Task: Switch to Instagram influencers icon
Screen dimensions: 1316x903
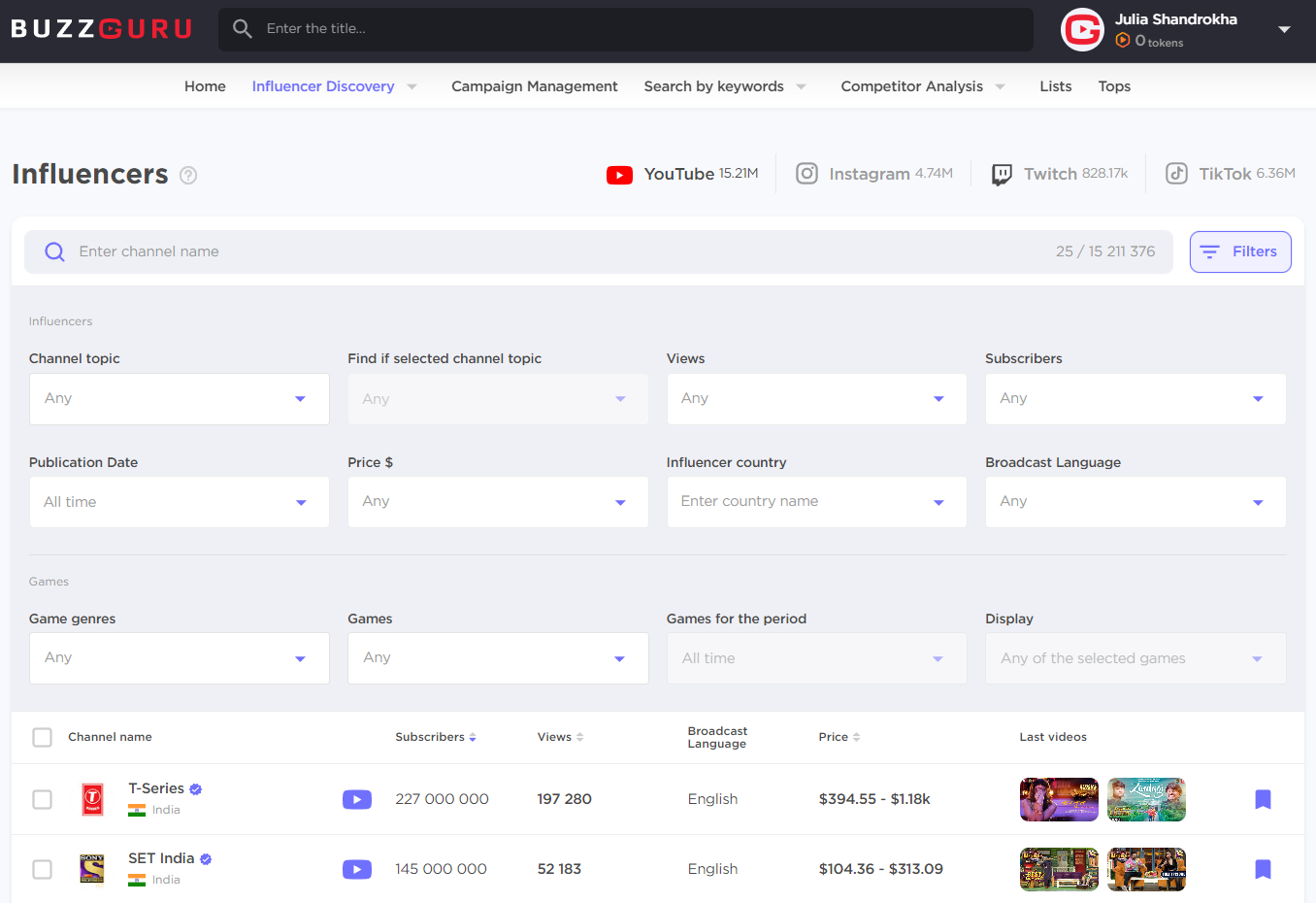Action: pyautogui.click(x=806, y=174)
